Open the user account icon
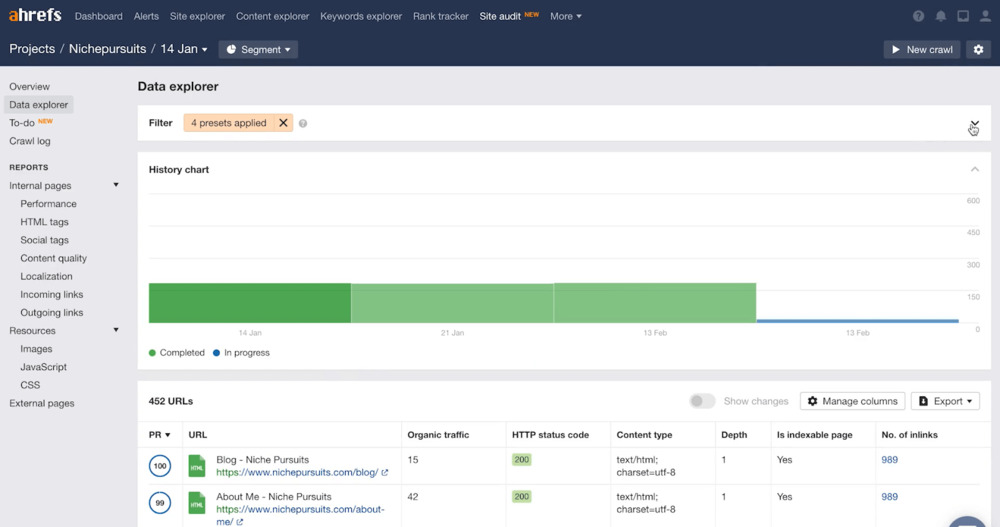Image resolution: width=1000 pixels, height=527 pixels. pyautogui.click(x=985, y=17)
